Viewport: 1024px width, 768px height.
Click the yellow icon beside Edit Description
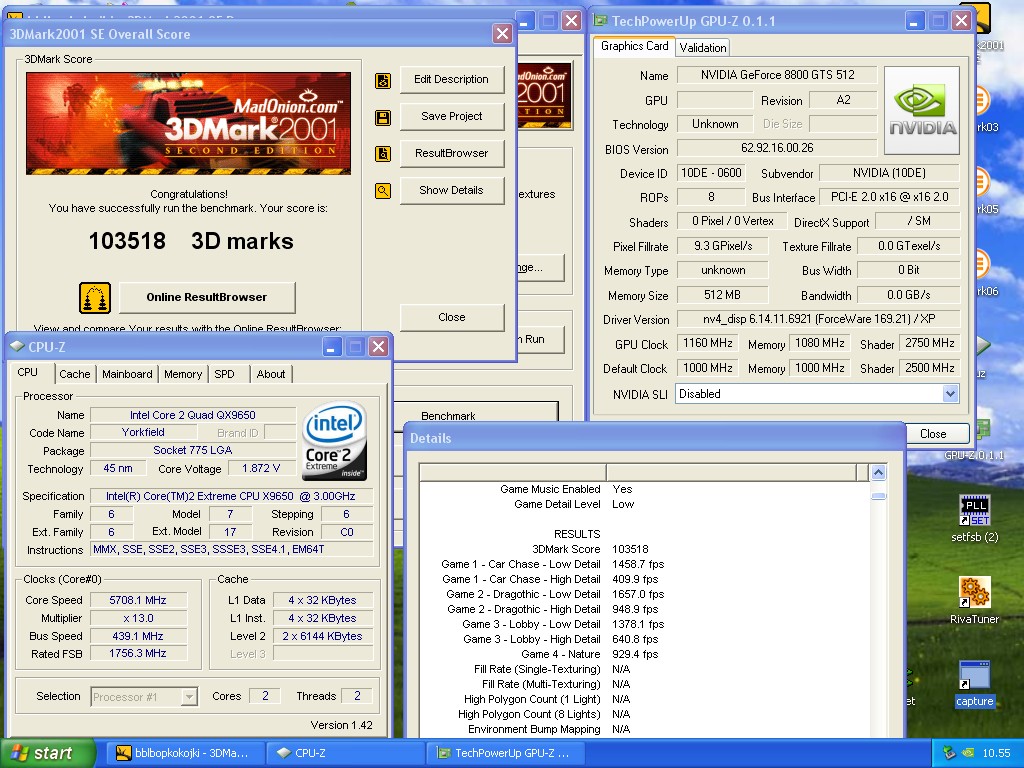383,80
